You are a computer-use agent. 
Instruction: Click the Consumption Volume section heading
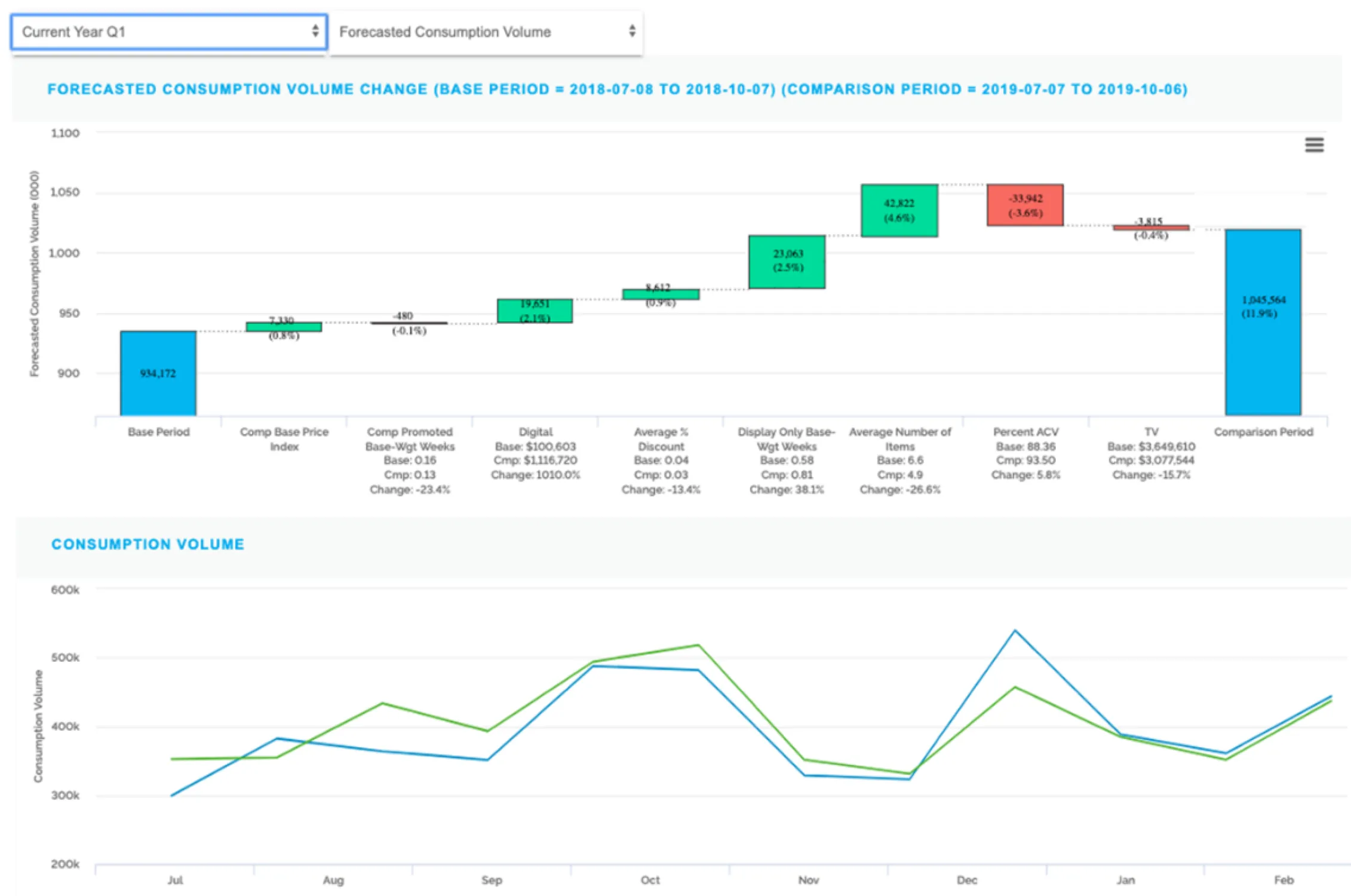pyautogui.click(x=147, y=544)
